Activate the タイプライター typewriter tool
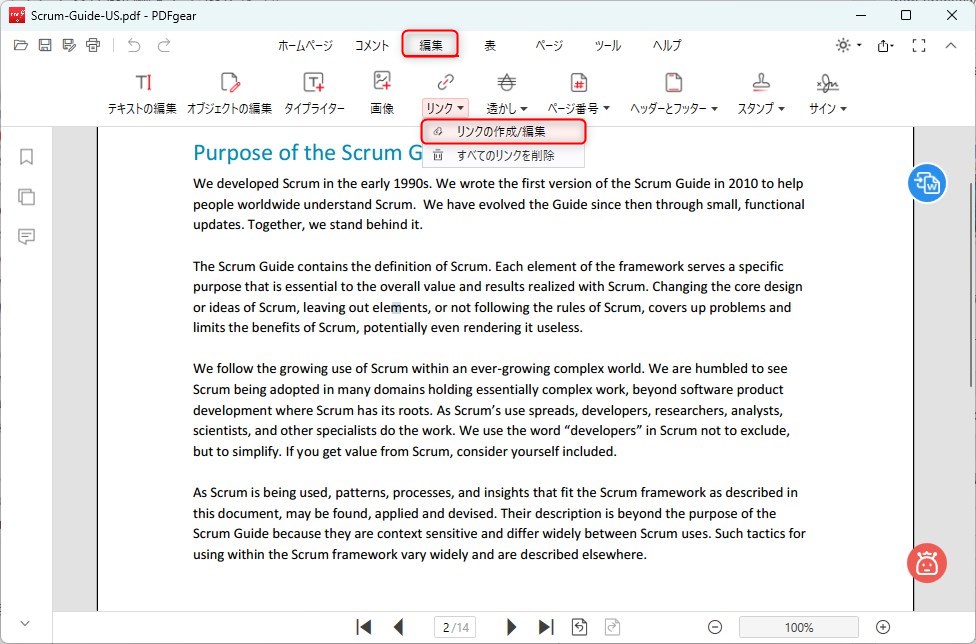Image resolution: width=976 pixels, height=644 pixels. coord(314,92)
